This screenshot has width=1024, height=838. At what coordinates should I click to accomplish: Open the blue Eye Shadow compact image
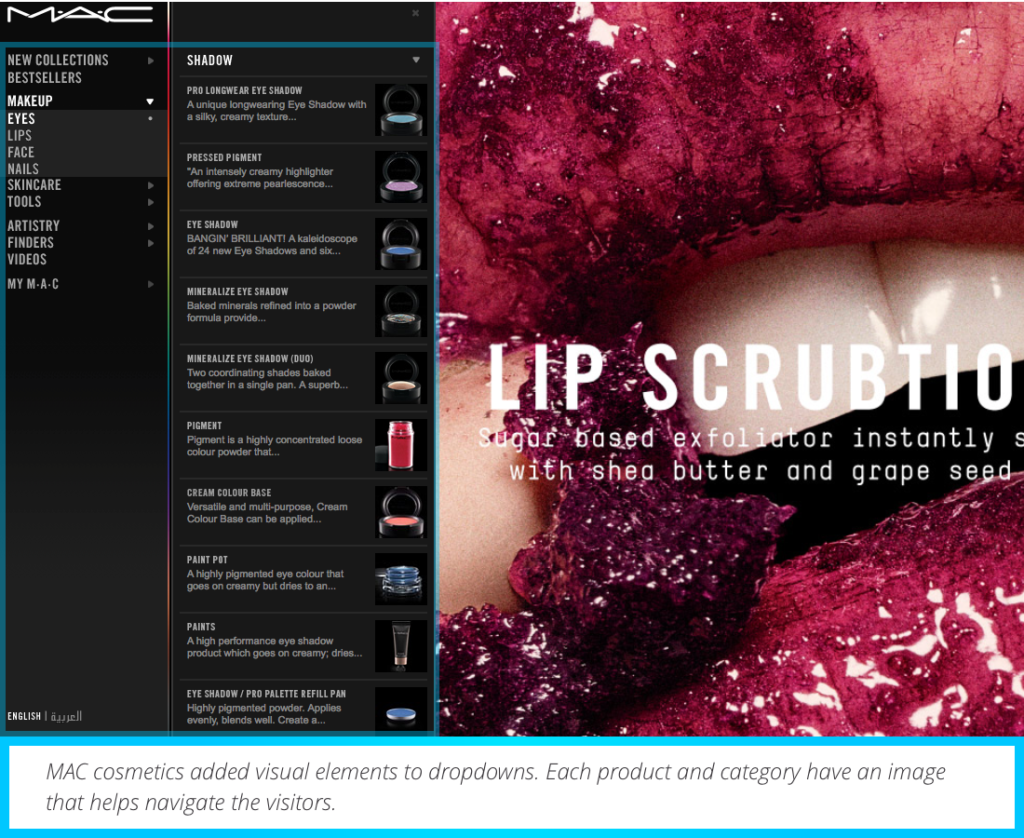(x=401, y=244)
